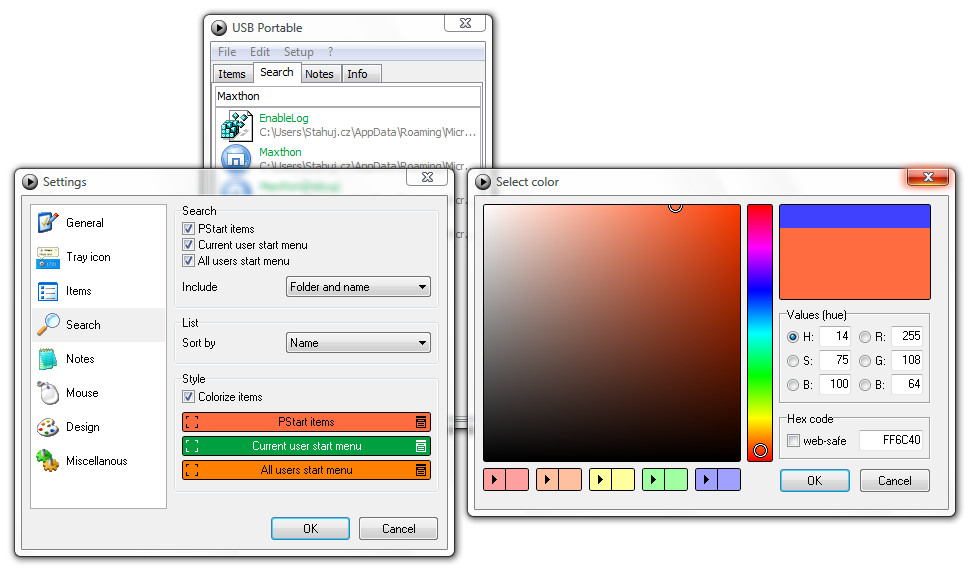Click list icon on PStart items bar
Screen dimensions: 969x574
(421, 422)
